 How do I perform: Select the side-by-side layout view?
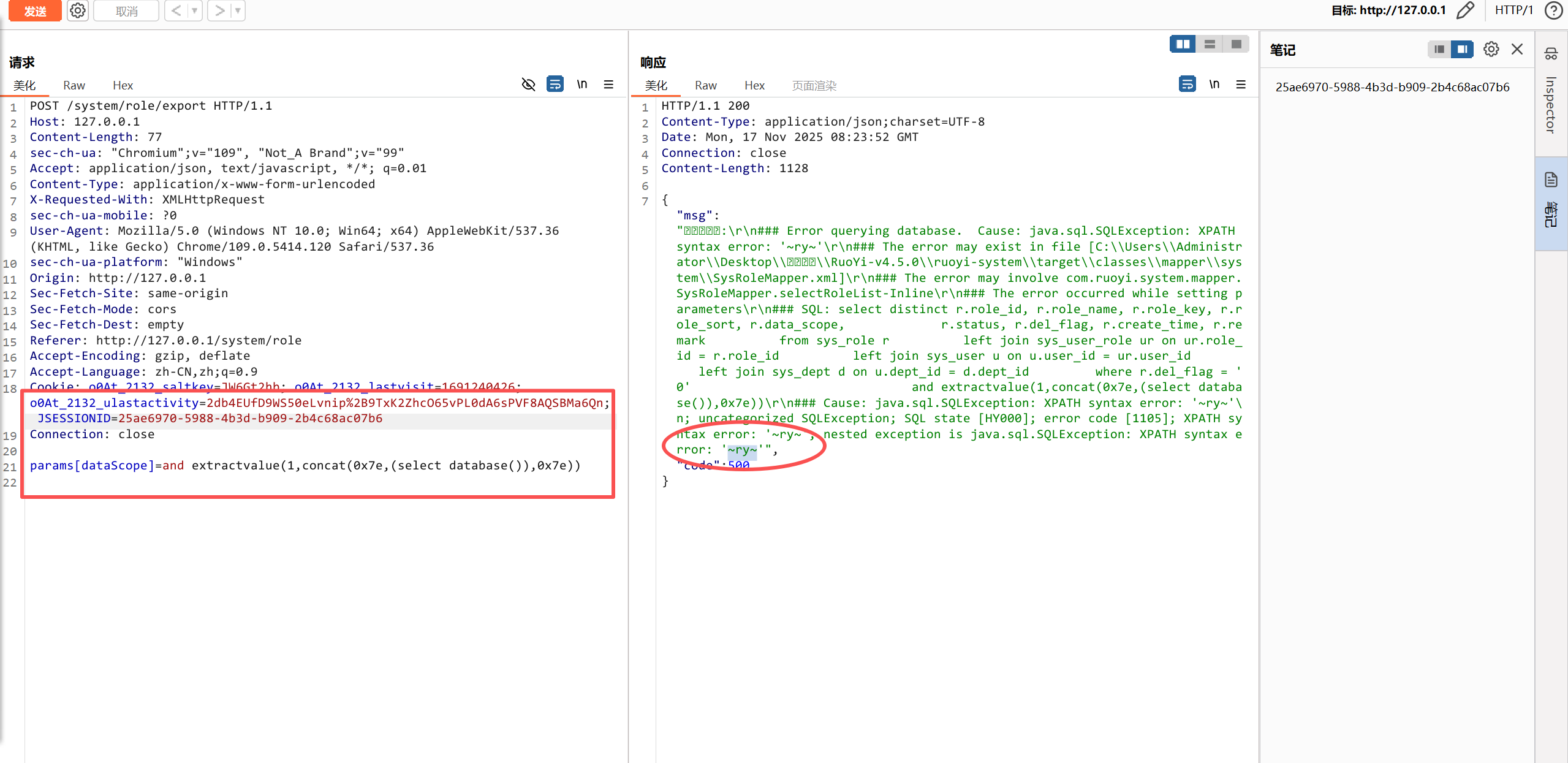tap(1183, 44)
